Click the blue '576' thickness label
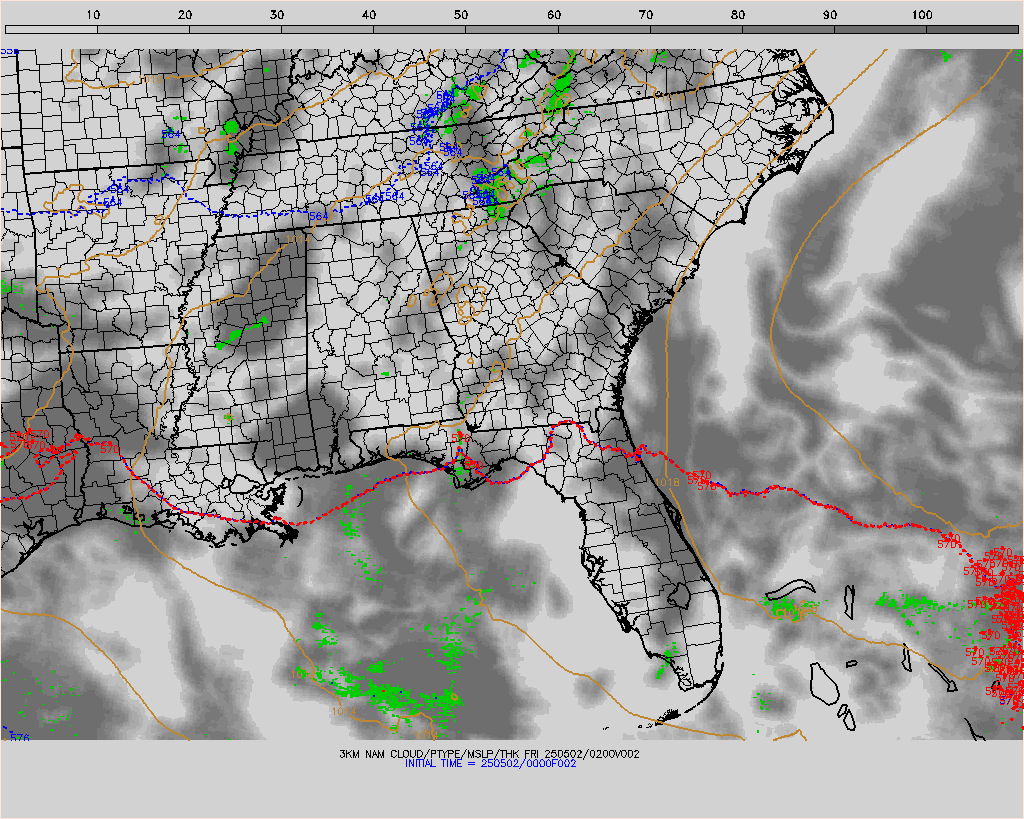This screenshot has width=1024, height=819. 20,737
